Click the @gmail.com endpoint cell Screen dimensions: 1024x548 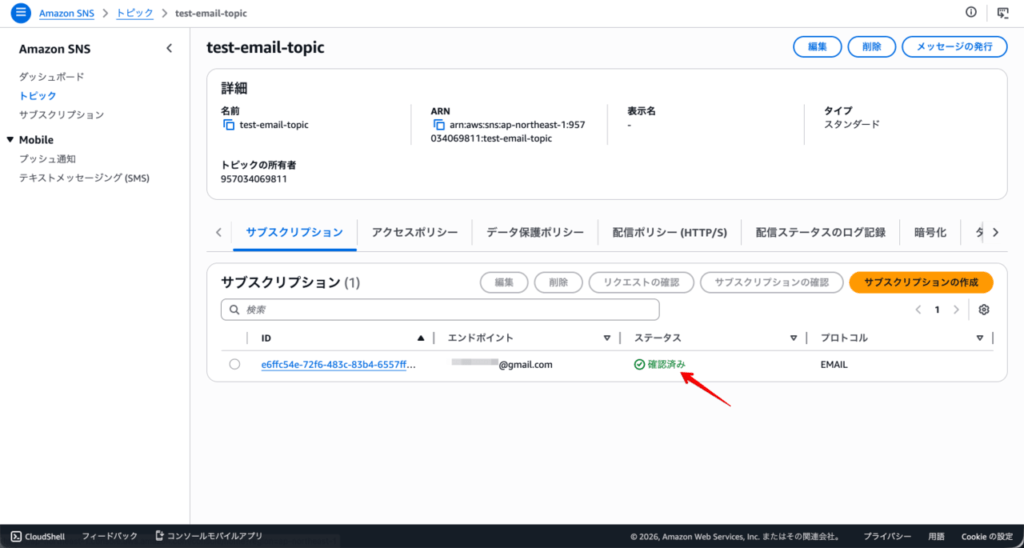pyautogui.click(x=502, y=364)
